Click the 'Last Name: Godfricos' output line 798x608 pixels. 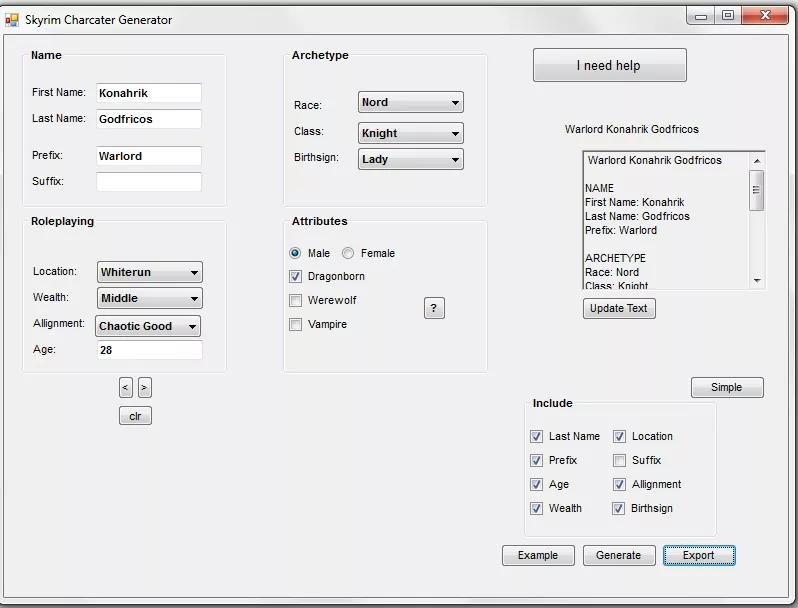[637, 216]
